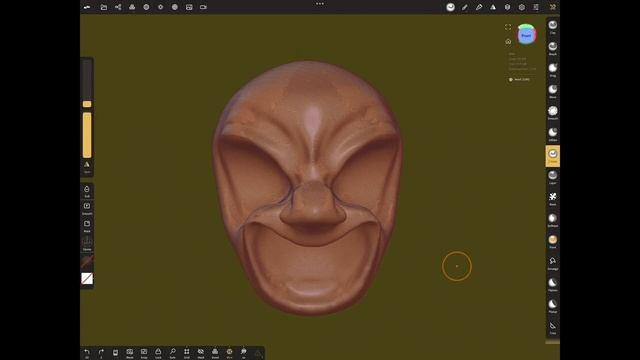Open the three-dots menu at top center
The width and height of the screenshot is (640, 360).
(320, 4)
